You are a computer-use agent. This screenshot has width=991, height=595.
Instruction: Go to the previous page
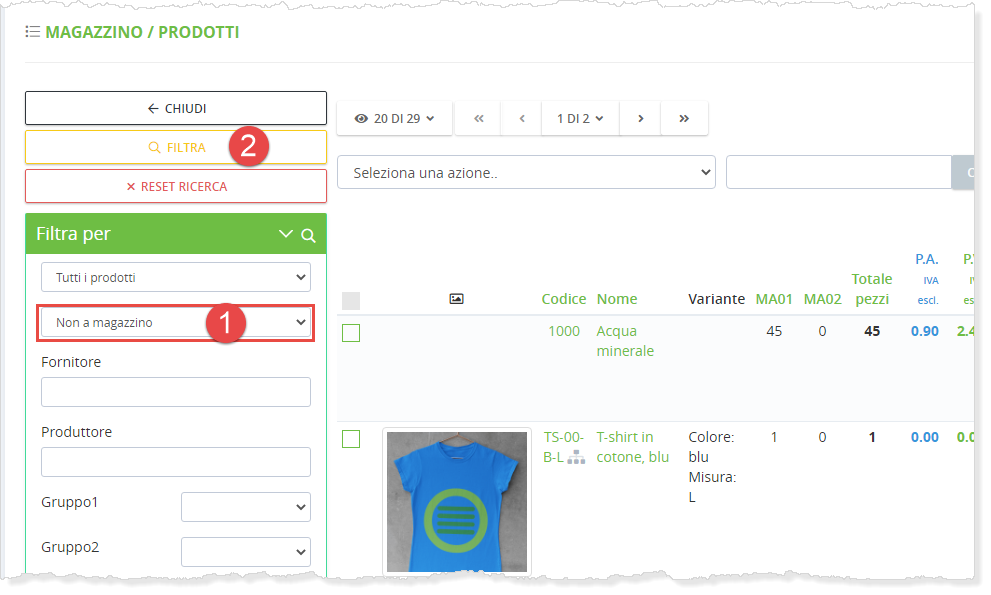522,118
